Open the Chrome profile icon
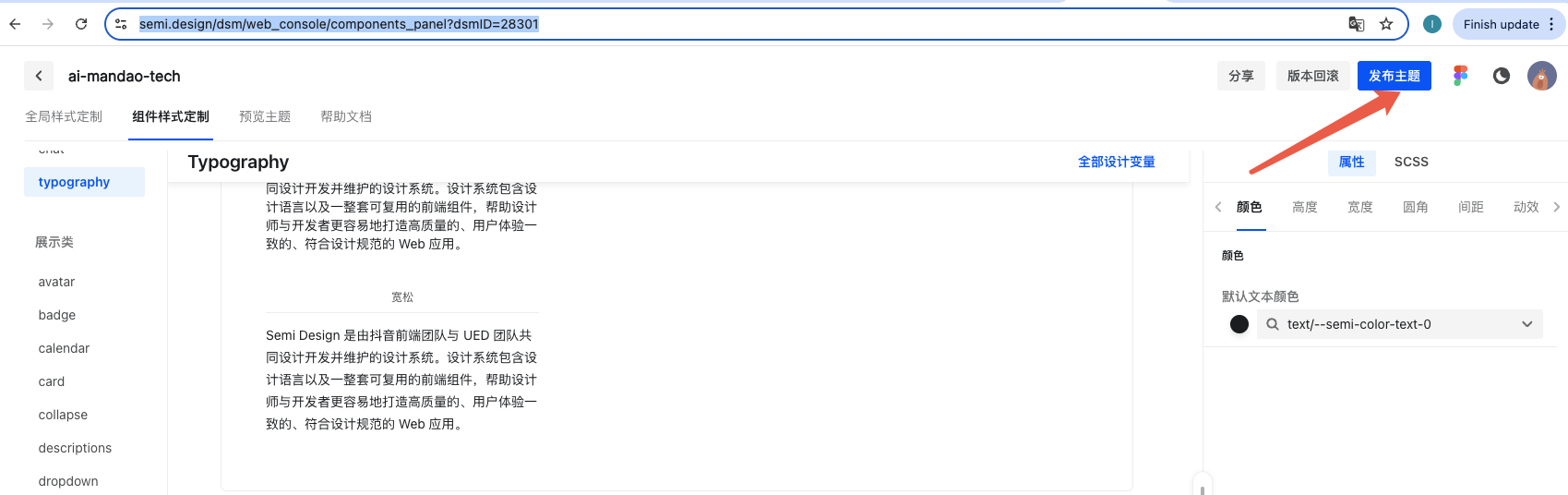The height and width of the screenshot is (495, 1568). (1432, 24)
